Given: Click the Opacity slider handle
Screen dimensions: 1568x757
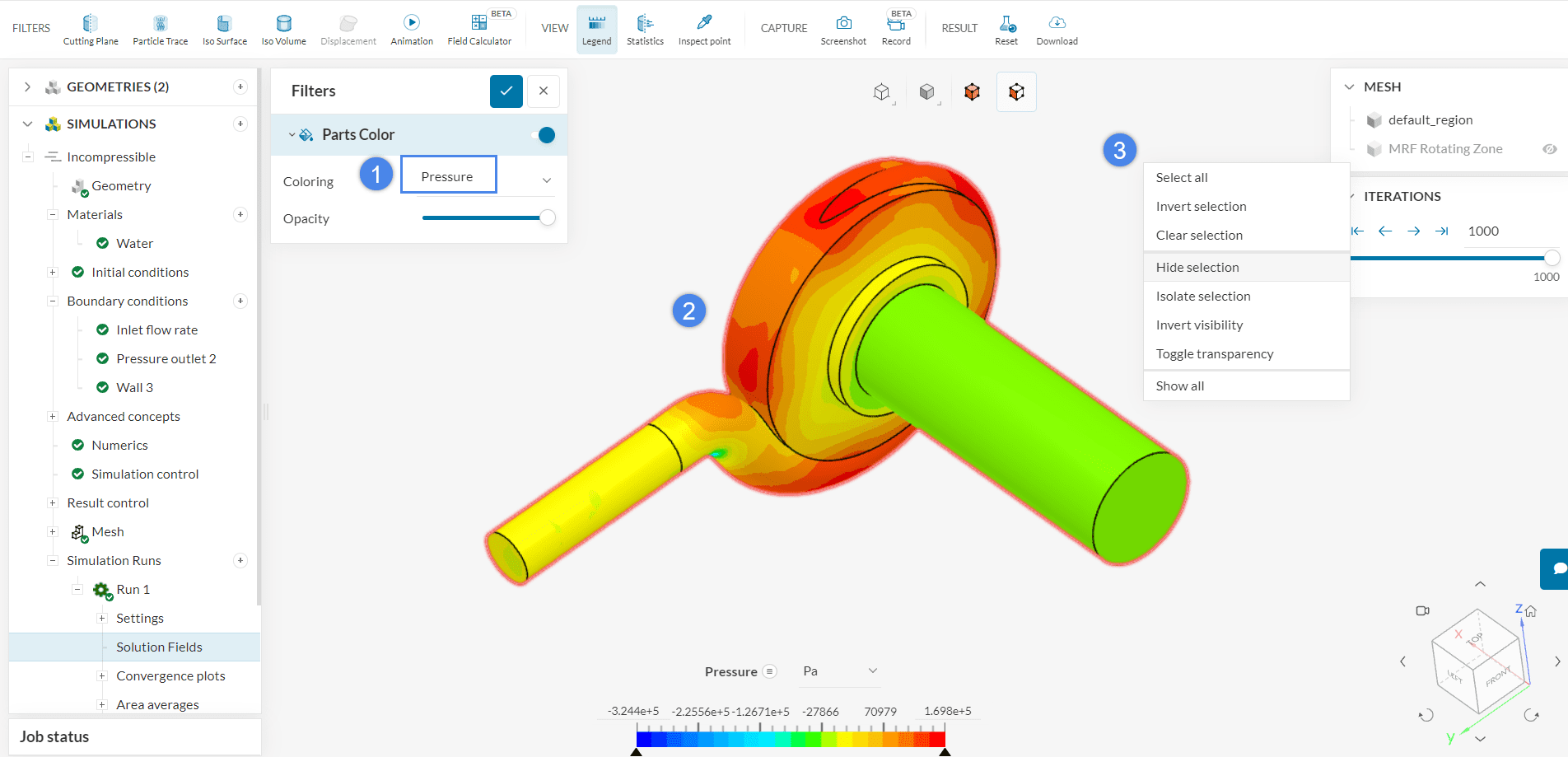Looking at the screenshot, I should [x=547, y=218].
